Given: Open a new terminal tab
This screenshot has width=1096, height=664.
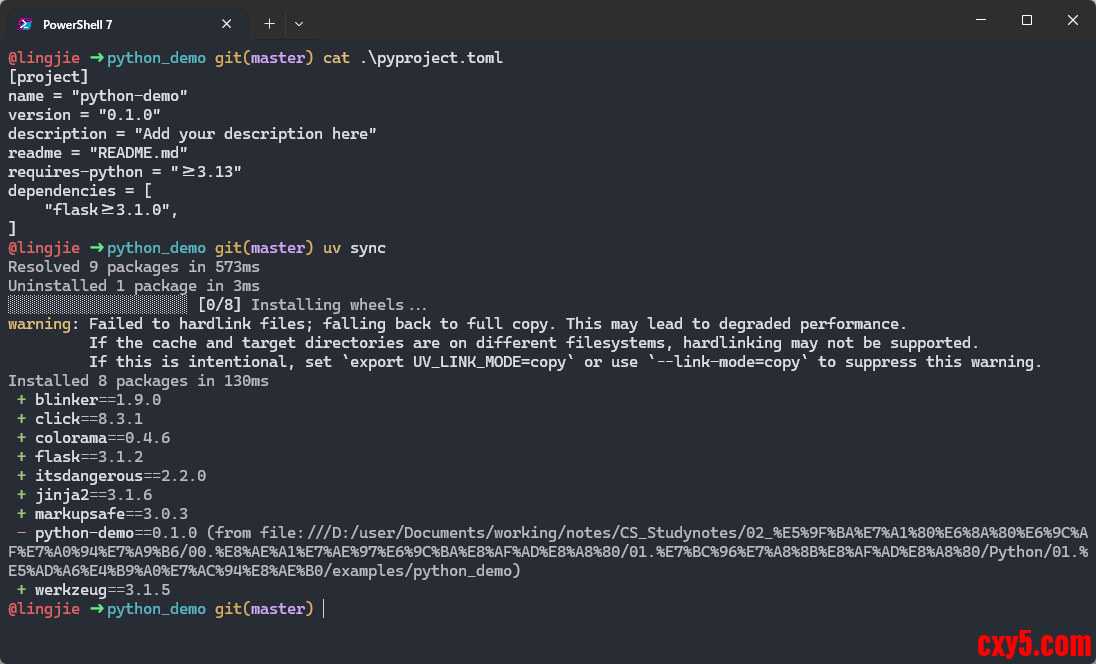Looking at the screenshot, I should click(x=269, y=23).
